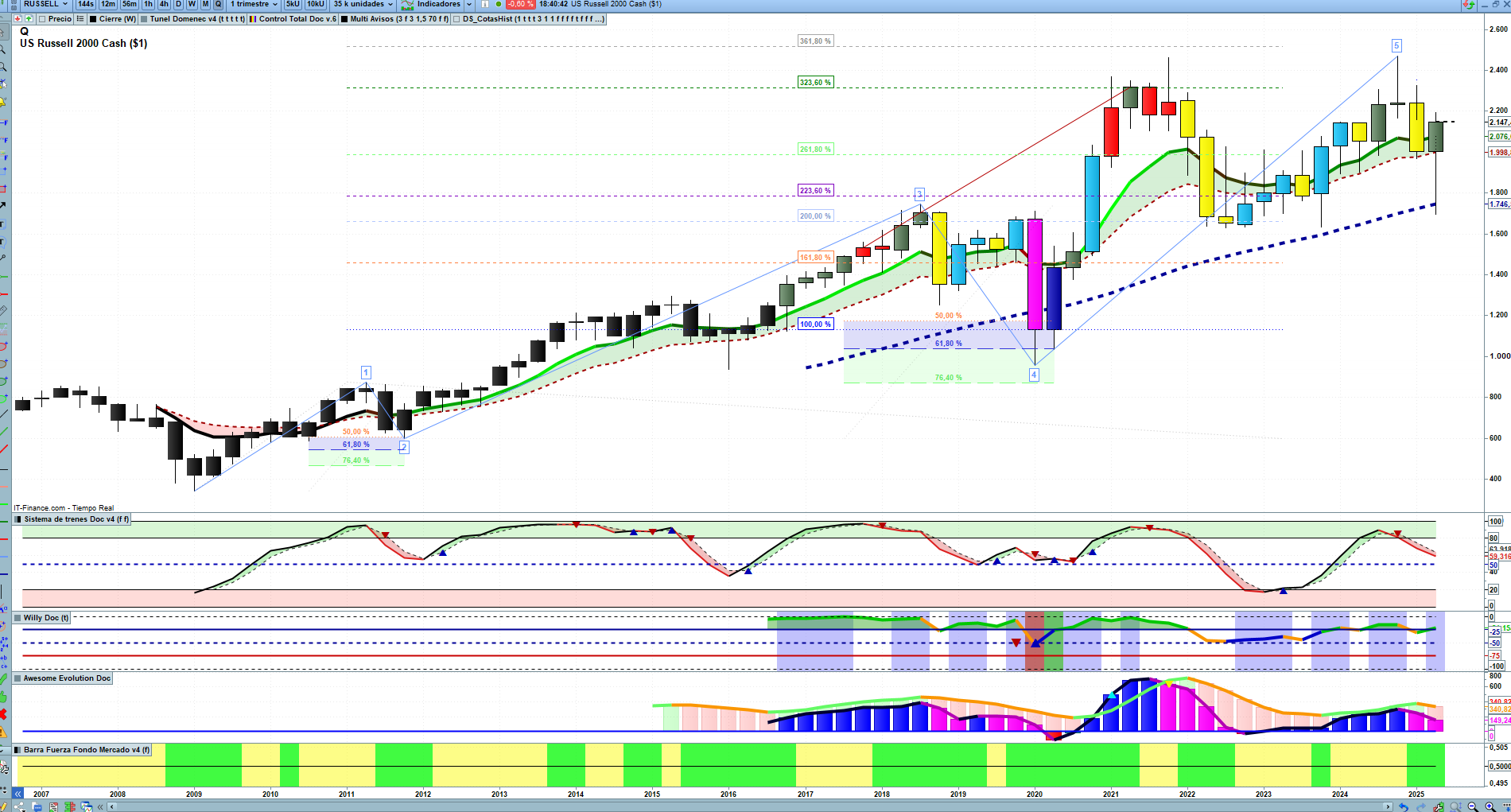
Task: Click the -0,60 % change badge
Action: point(520,4)
